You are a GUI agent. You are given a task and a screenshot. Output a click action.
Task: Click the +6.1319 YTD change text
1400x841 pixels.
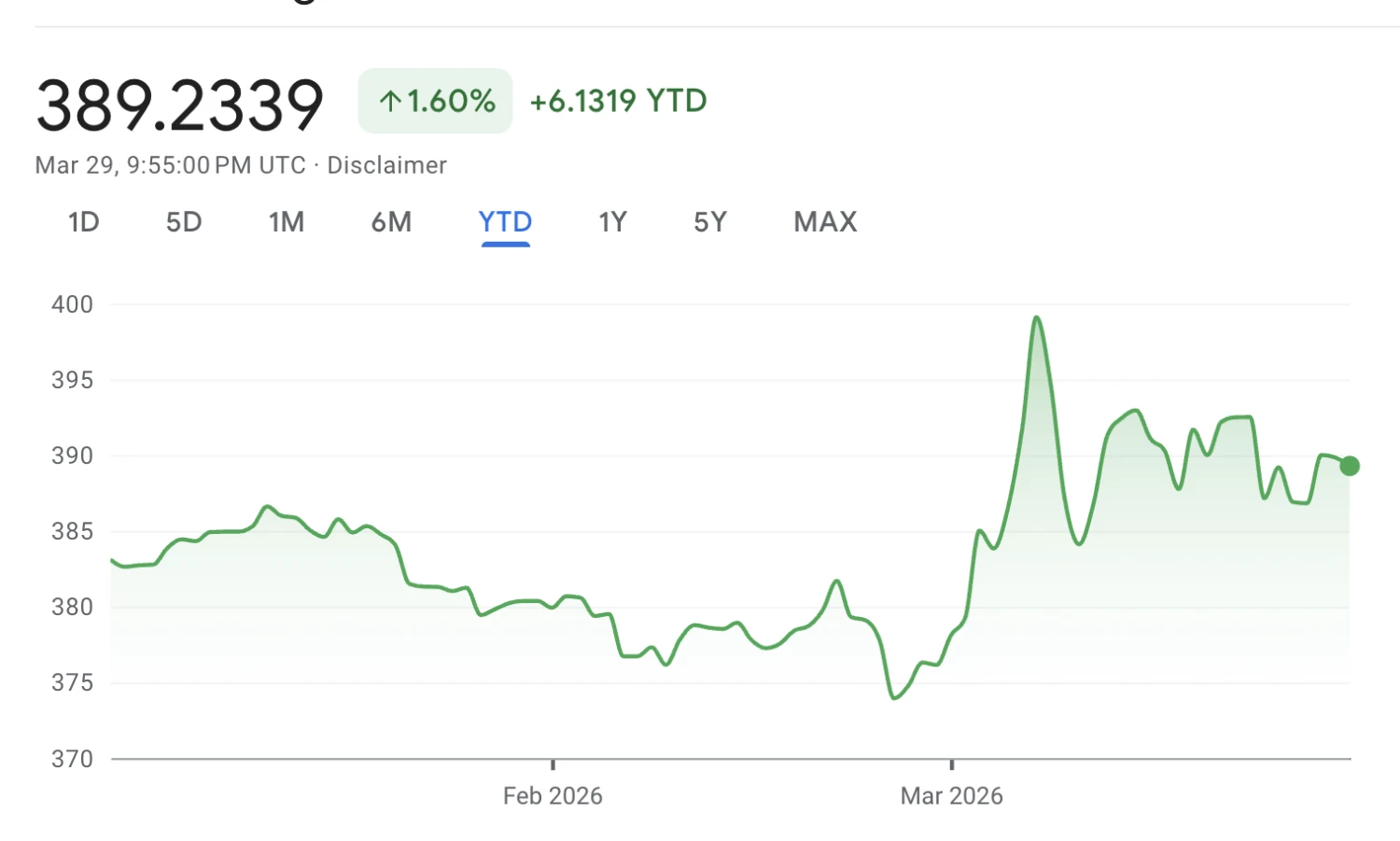pyautogui.click(x=618, y=101)
